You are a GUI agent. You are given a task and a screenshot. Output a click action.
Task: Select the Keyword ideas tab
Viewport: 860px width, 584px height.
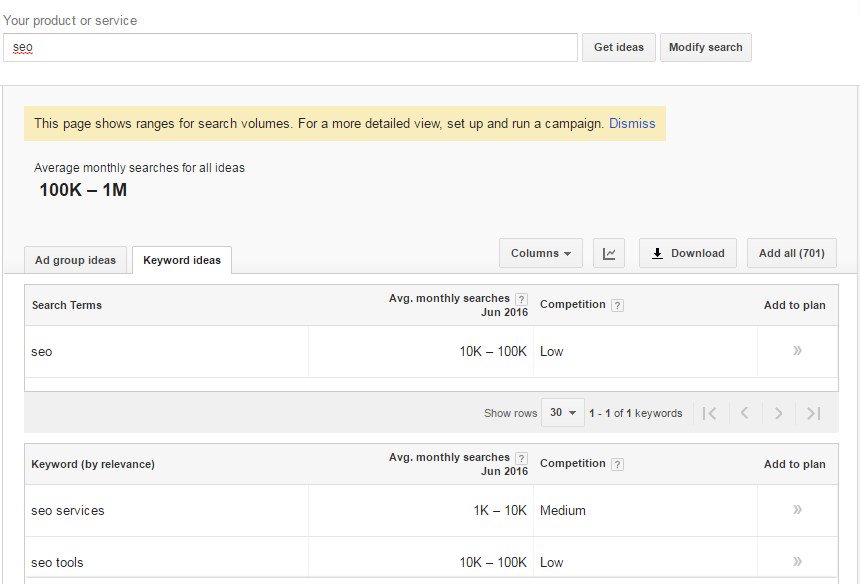tap(182, 260)
